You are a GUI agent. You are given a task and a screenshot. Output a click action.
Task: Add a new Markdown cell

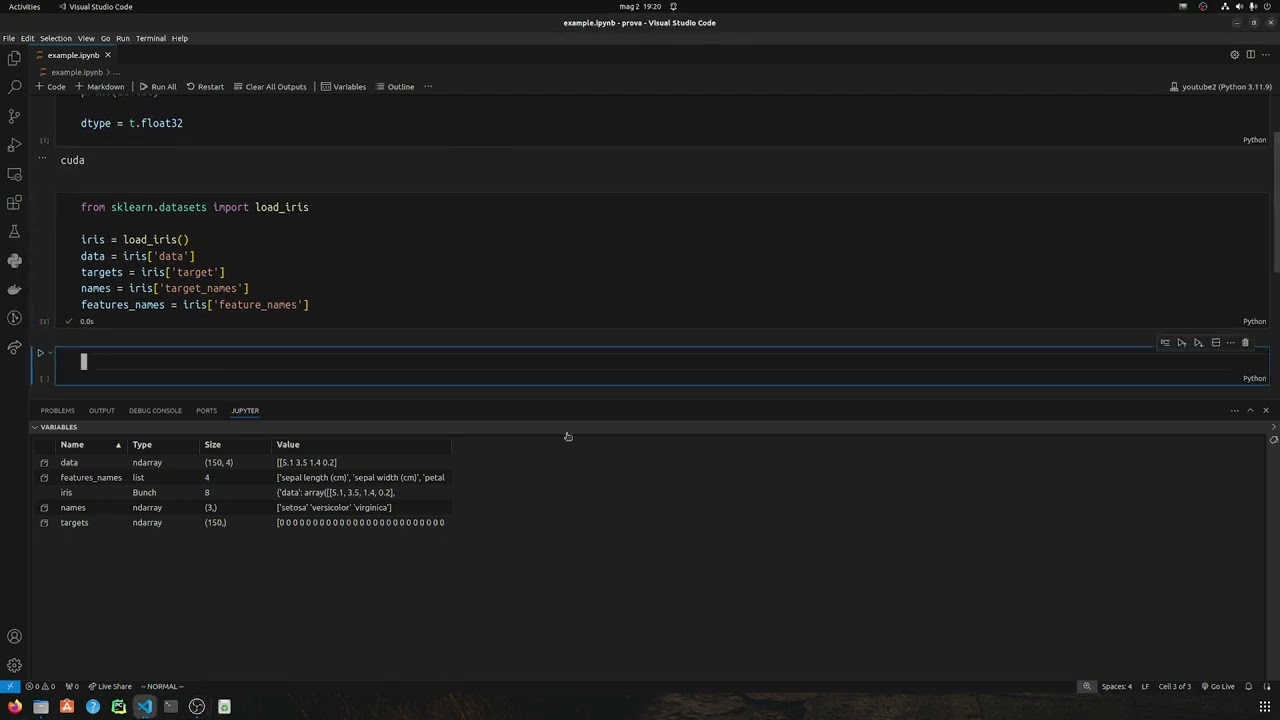pos(99,87)
